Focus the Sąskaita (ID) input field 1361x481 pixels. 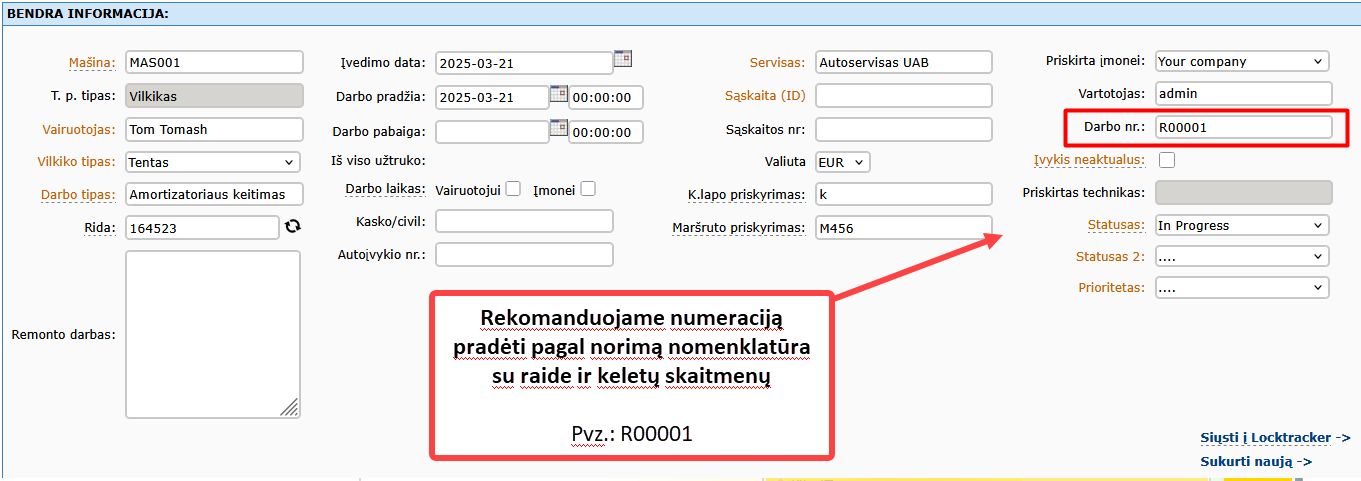click(x=904, y=96)
